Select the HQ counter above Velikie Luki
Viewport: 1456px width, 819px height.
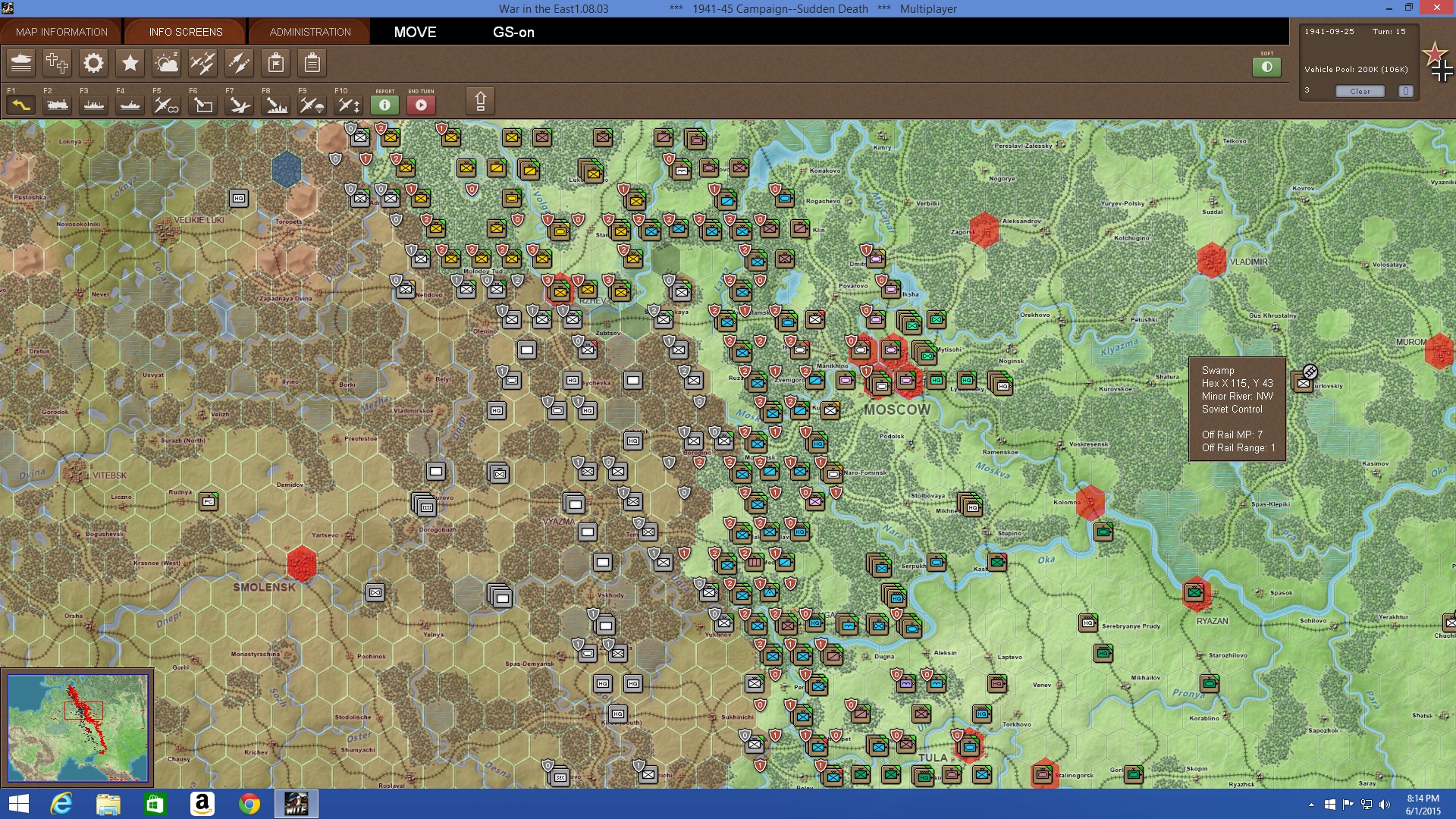click(x=239, y=198)
